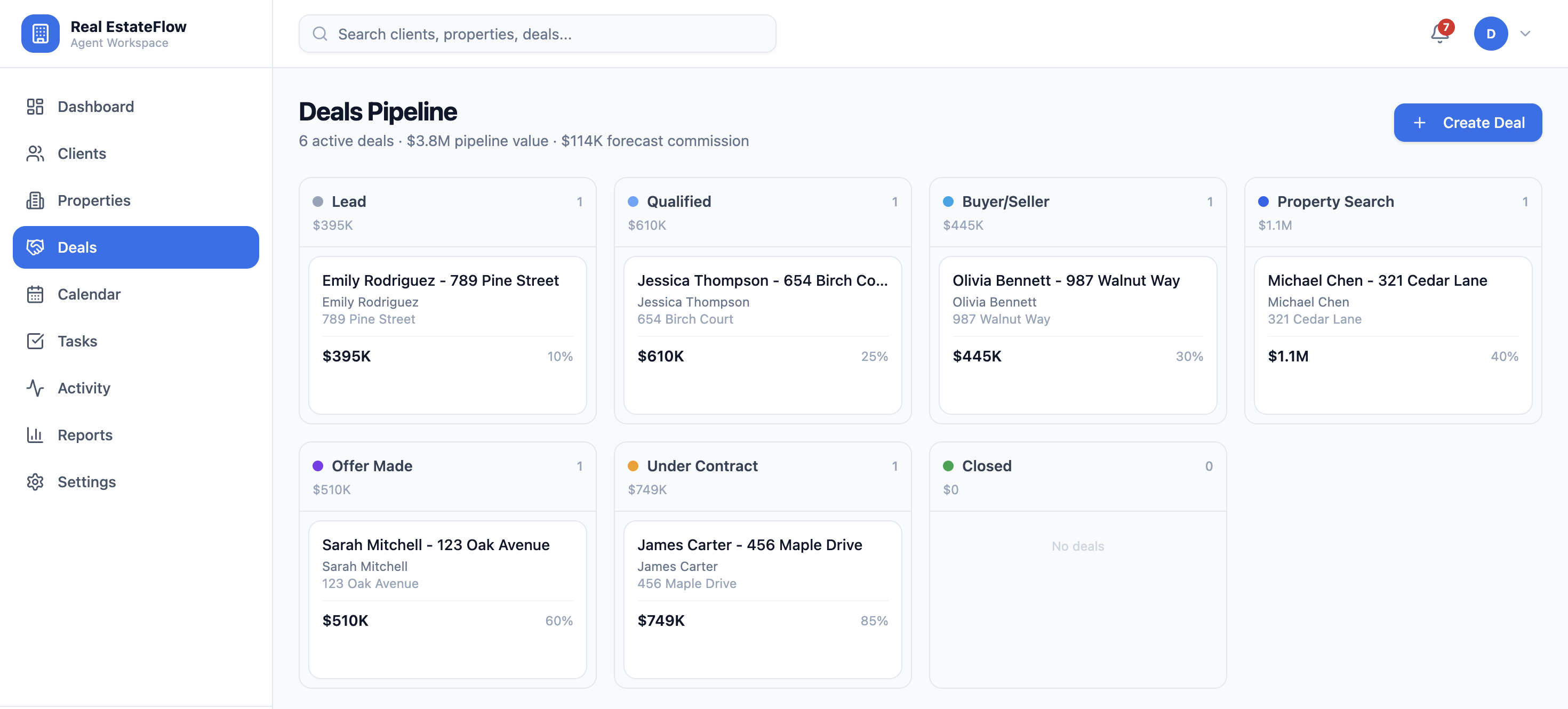This screenshot has height=709, width=1568.
Task: Click the Qualified column header
Action: click(x=763, y=212)
